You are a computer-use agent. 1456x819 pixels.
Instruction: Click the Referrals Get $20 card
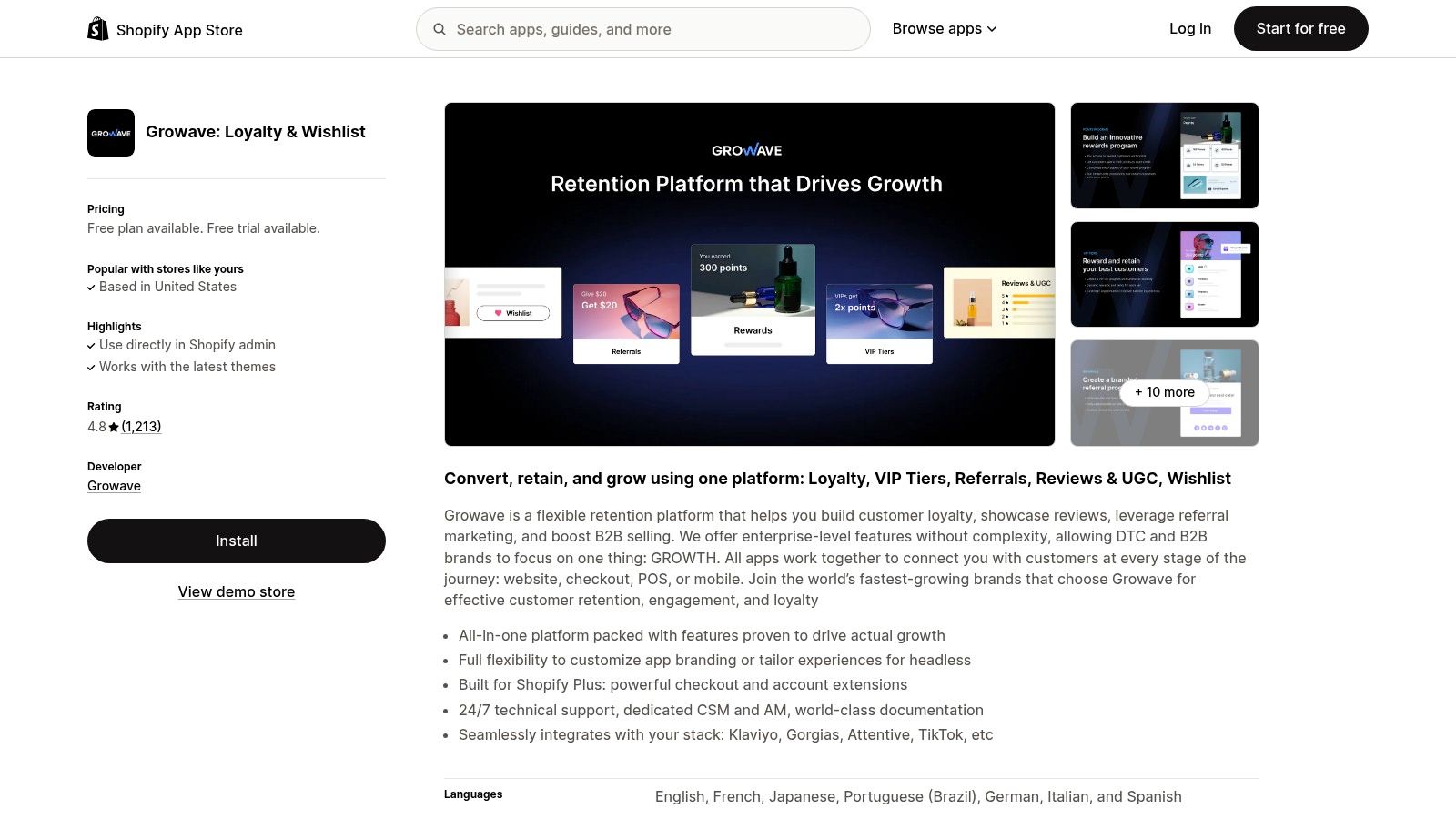pyautogui.click(x=626, y=323)
